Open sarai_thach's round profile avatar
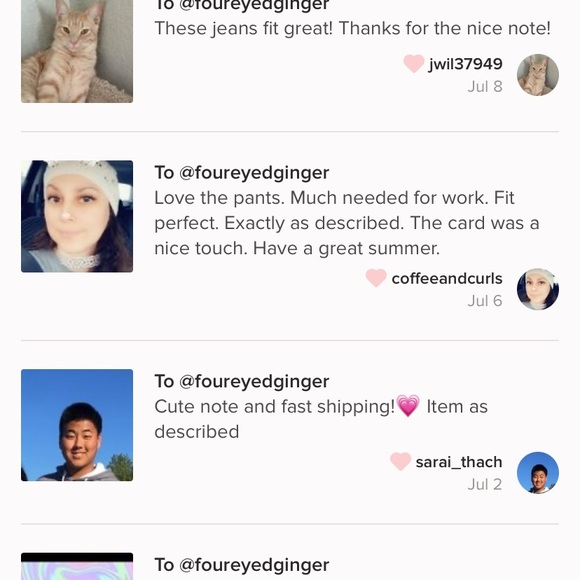Viewport: 580px width, 580px height. 537,473
